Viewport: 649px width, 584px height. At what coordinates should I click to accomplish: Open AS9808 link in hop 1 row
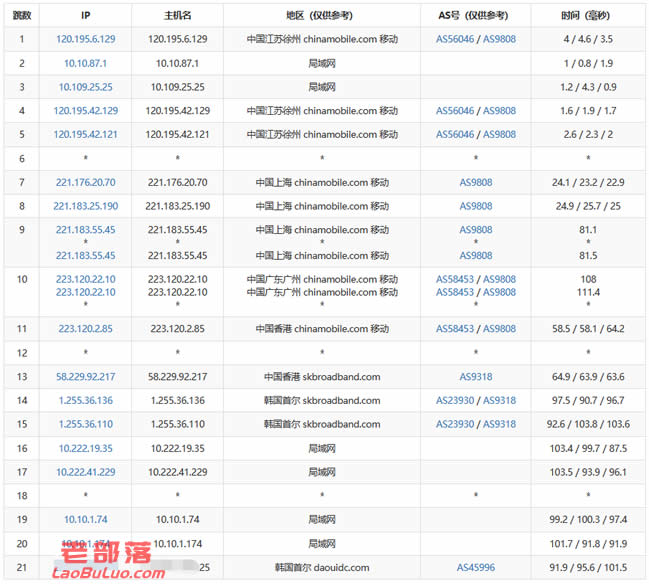[500, 39]
